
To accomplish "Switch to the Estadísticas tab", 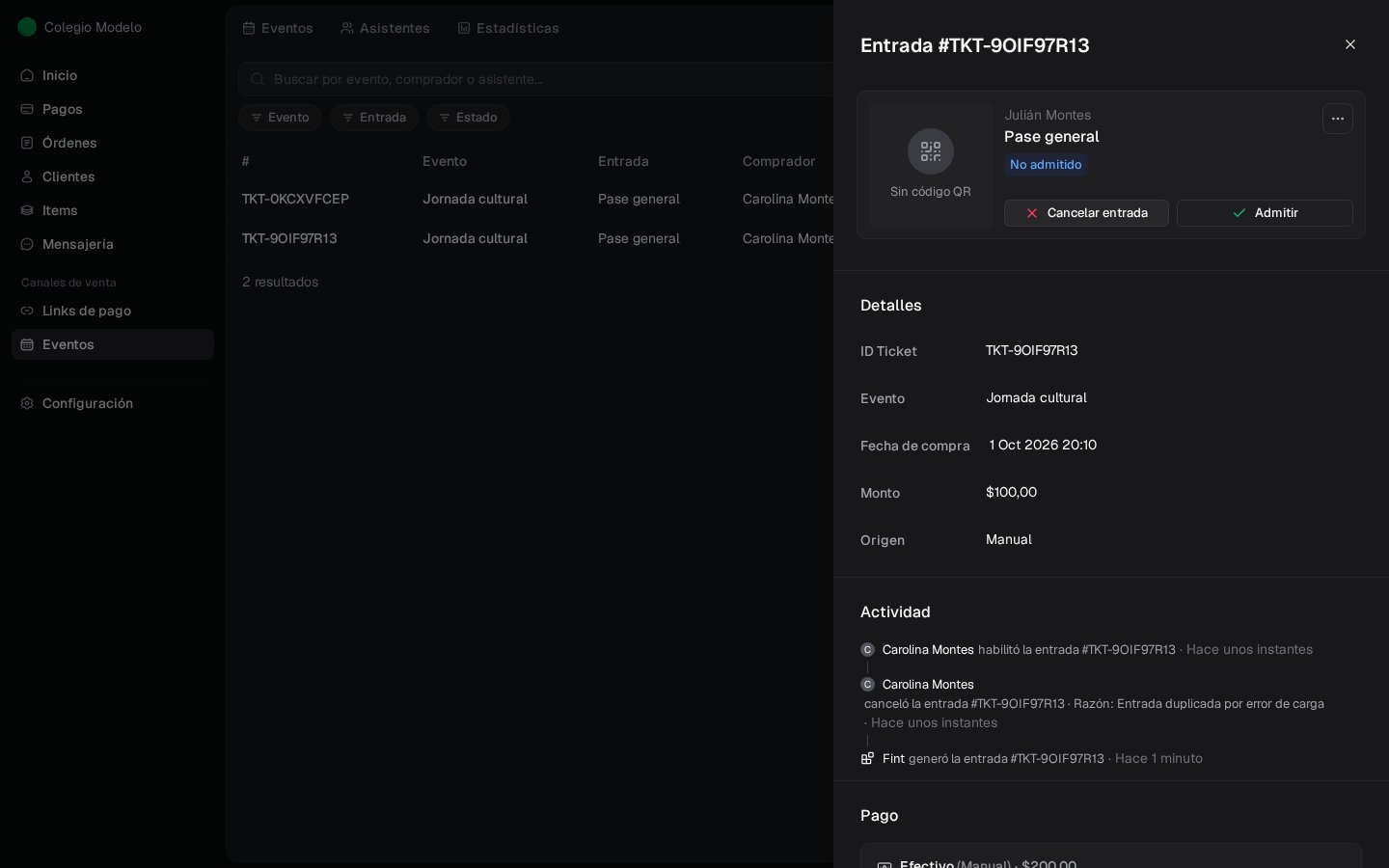I will [508, 28].
